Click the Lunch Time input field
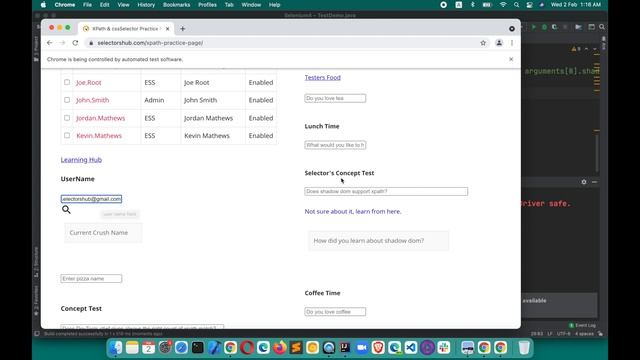 point(335,145)
